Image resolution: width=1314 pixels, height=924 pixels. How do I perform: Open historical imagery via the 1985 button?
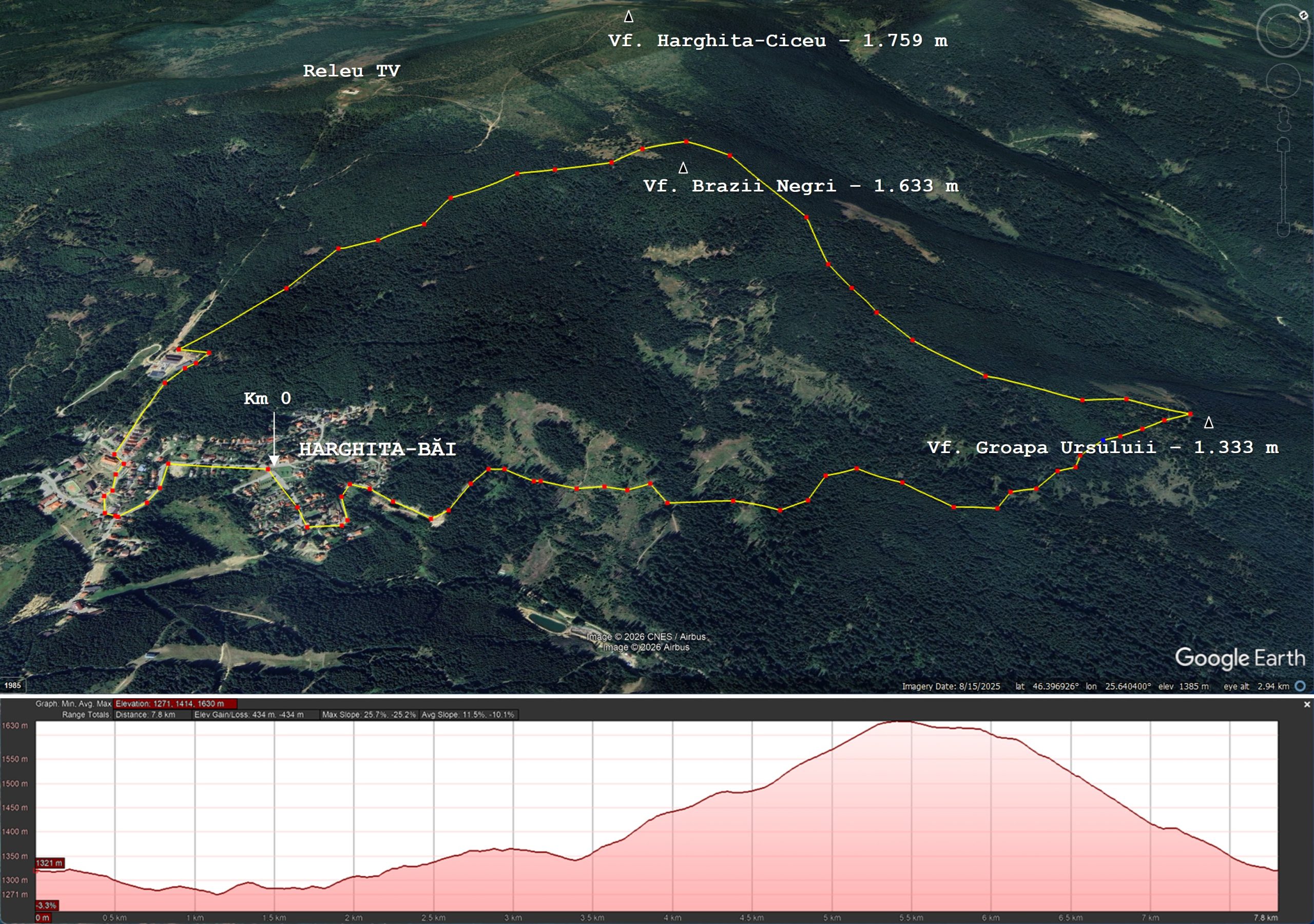[x=13, y=685]
